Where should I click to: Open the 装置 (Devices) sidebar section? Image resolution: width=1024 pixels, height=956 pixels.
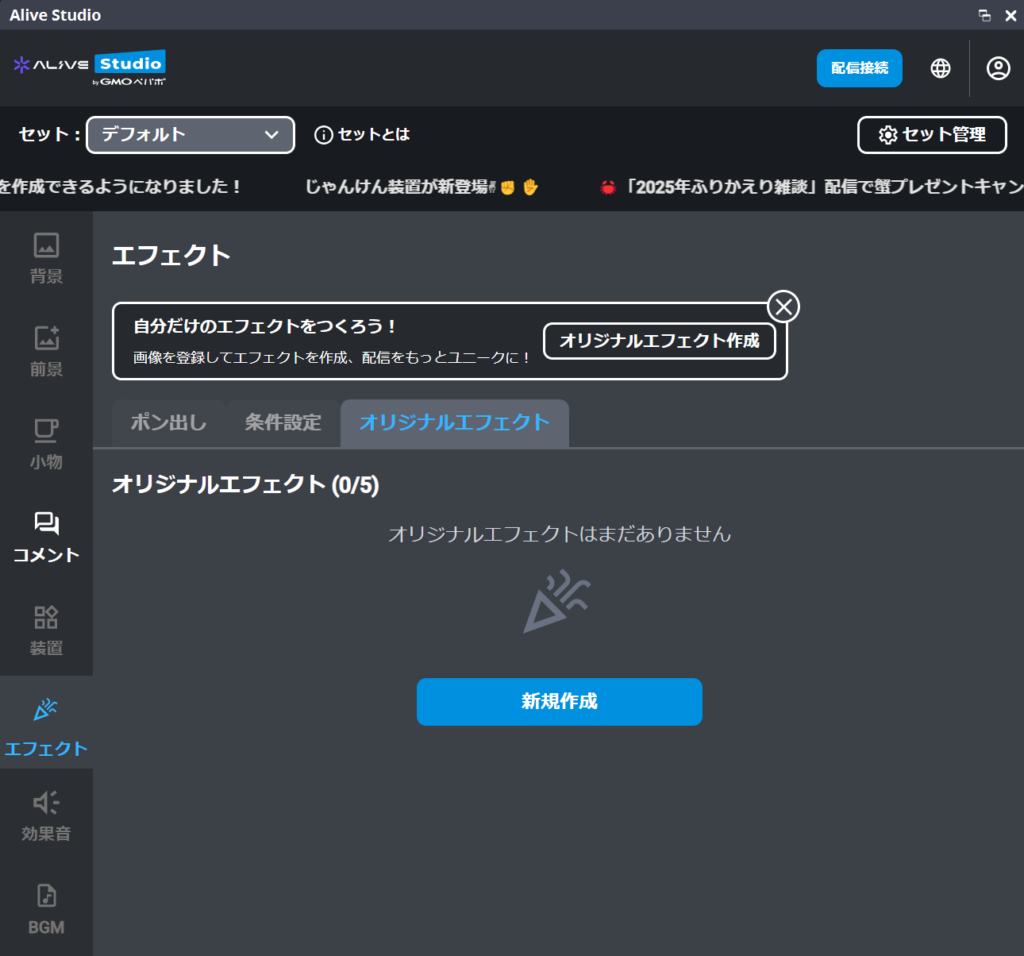click(x=46, y=630)
